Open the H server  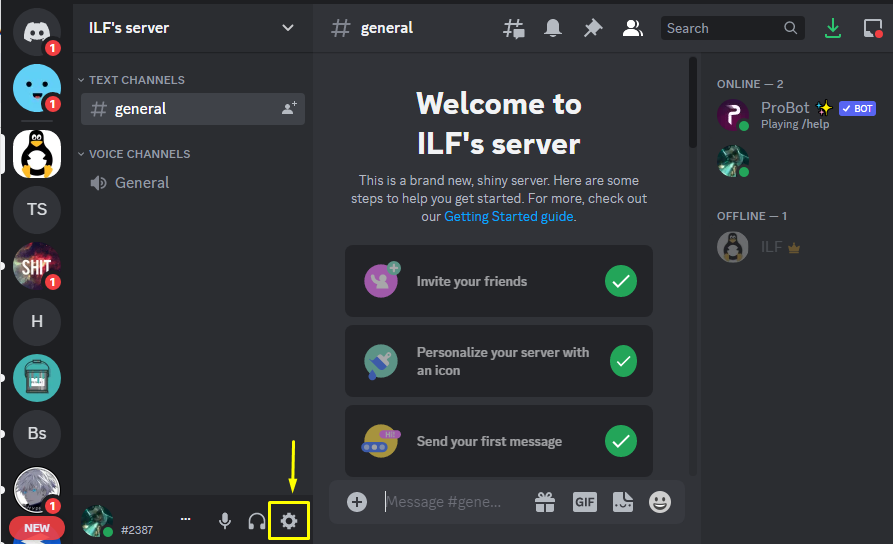[x=36, y=322]
